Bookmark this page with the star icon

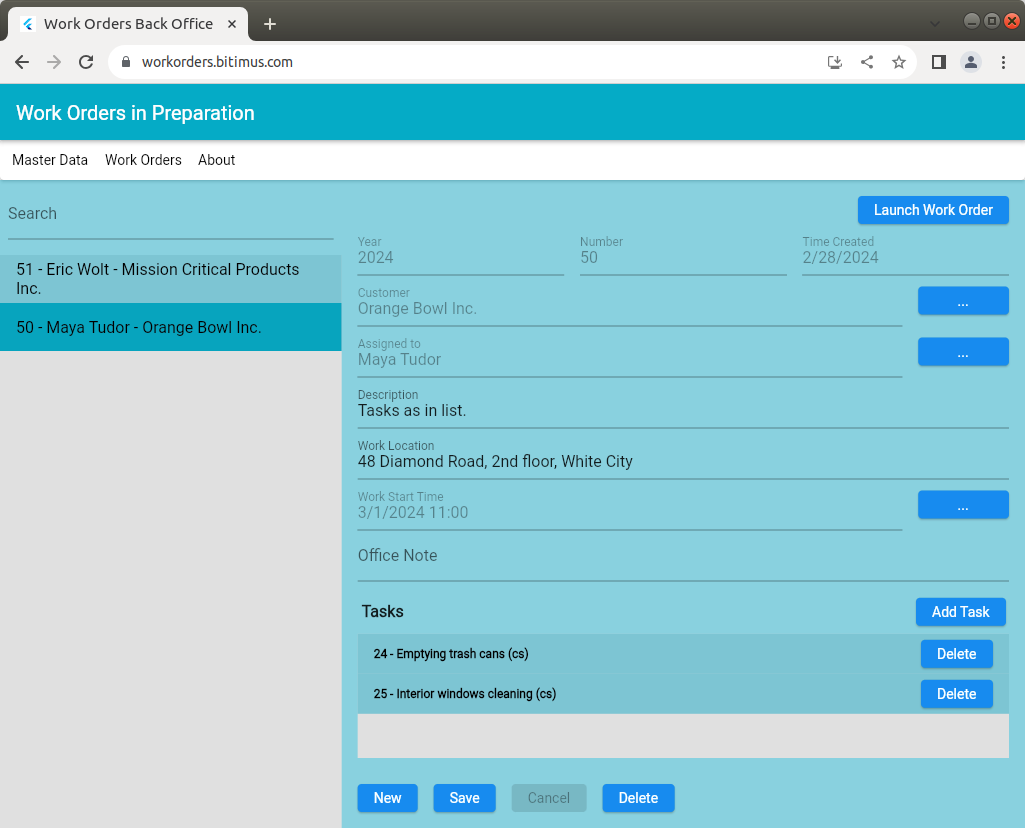pos(899,62)
